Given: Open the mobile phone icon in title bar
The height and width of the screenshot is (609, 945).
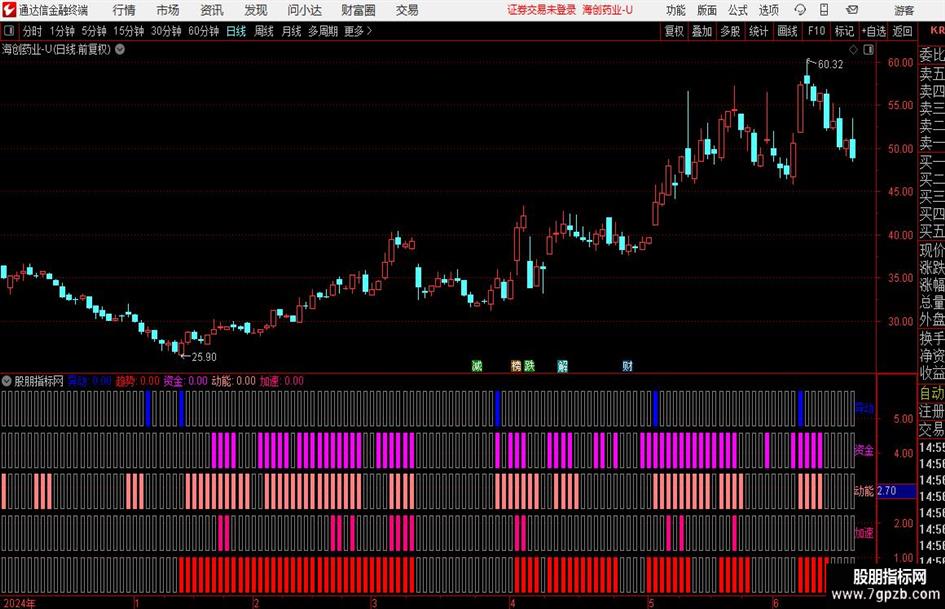Looking at the screenshot, I should (824, 10).
